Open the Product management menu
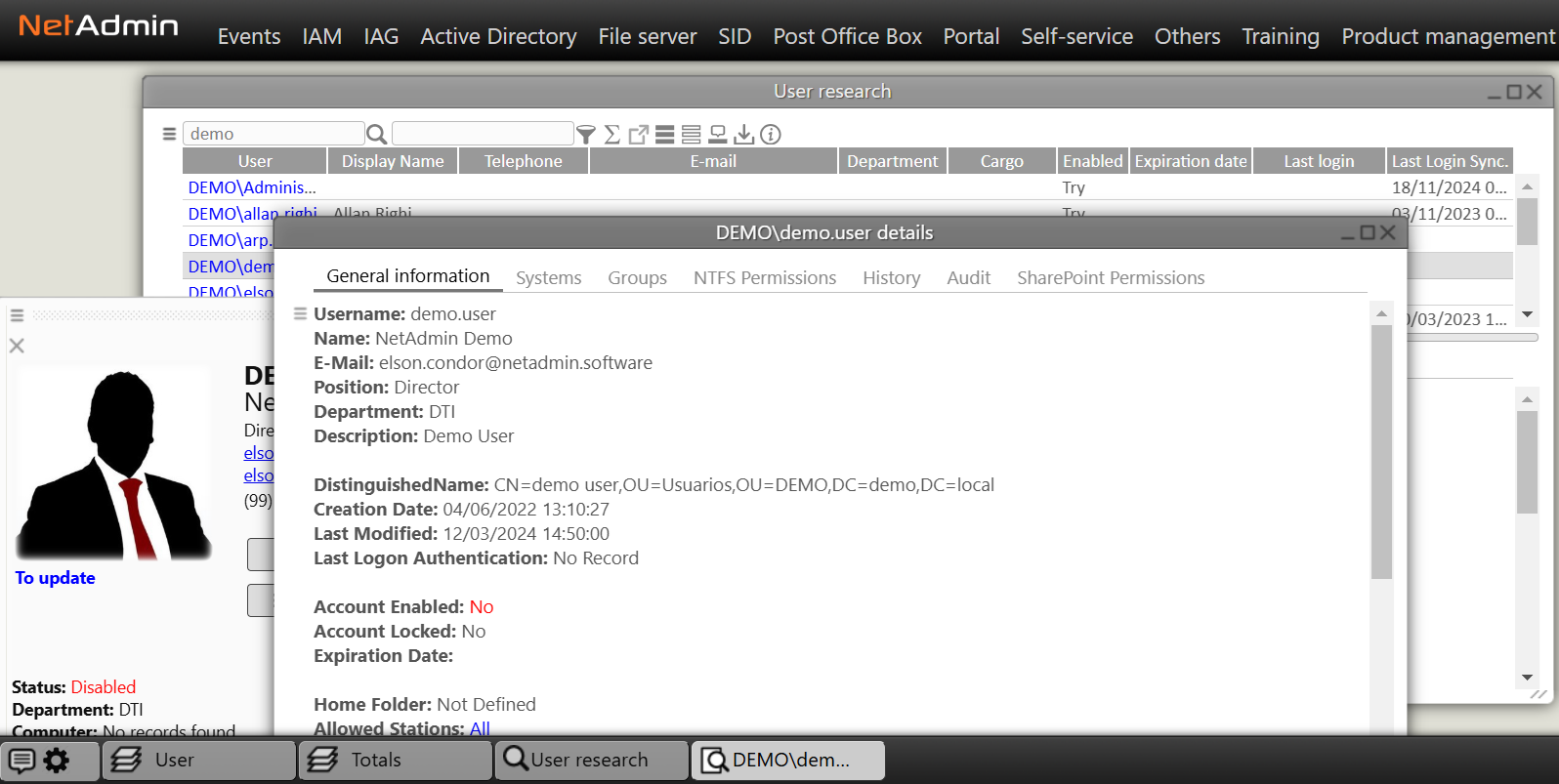The height and width of the screenshot is (784, 1559). tap(1449, 37)
